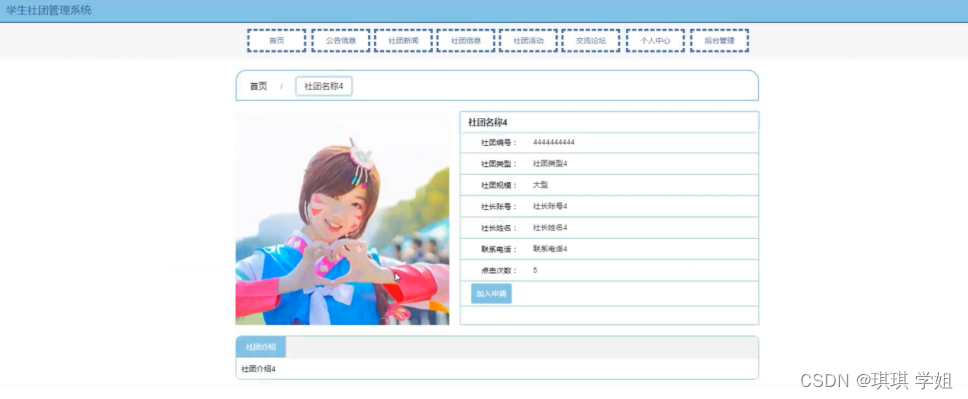This screenshot has width=968, height=399.
Task: Click the 社团介绍4 description text
Action: pos(258,369)
